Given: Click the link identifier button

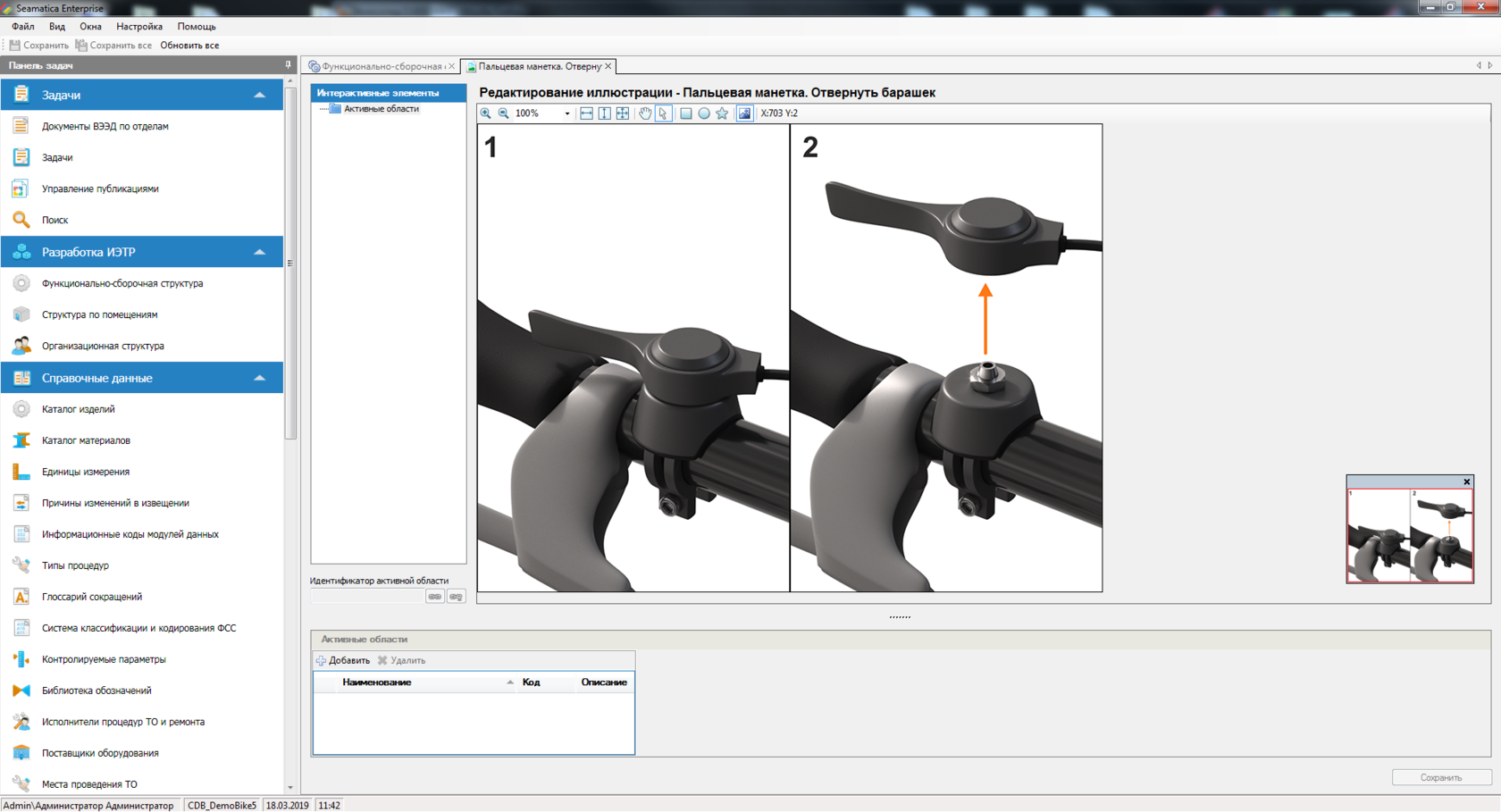Looking at the screenshot, I should [x=435, y=597].
